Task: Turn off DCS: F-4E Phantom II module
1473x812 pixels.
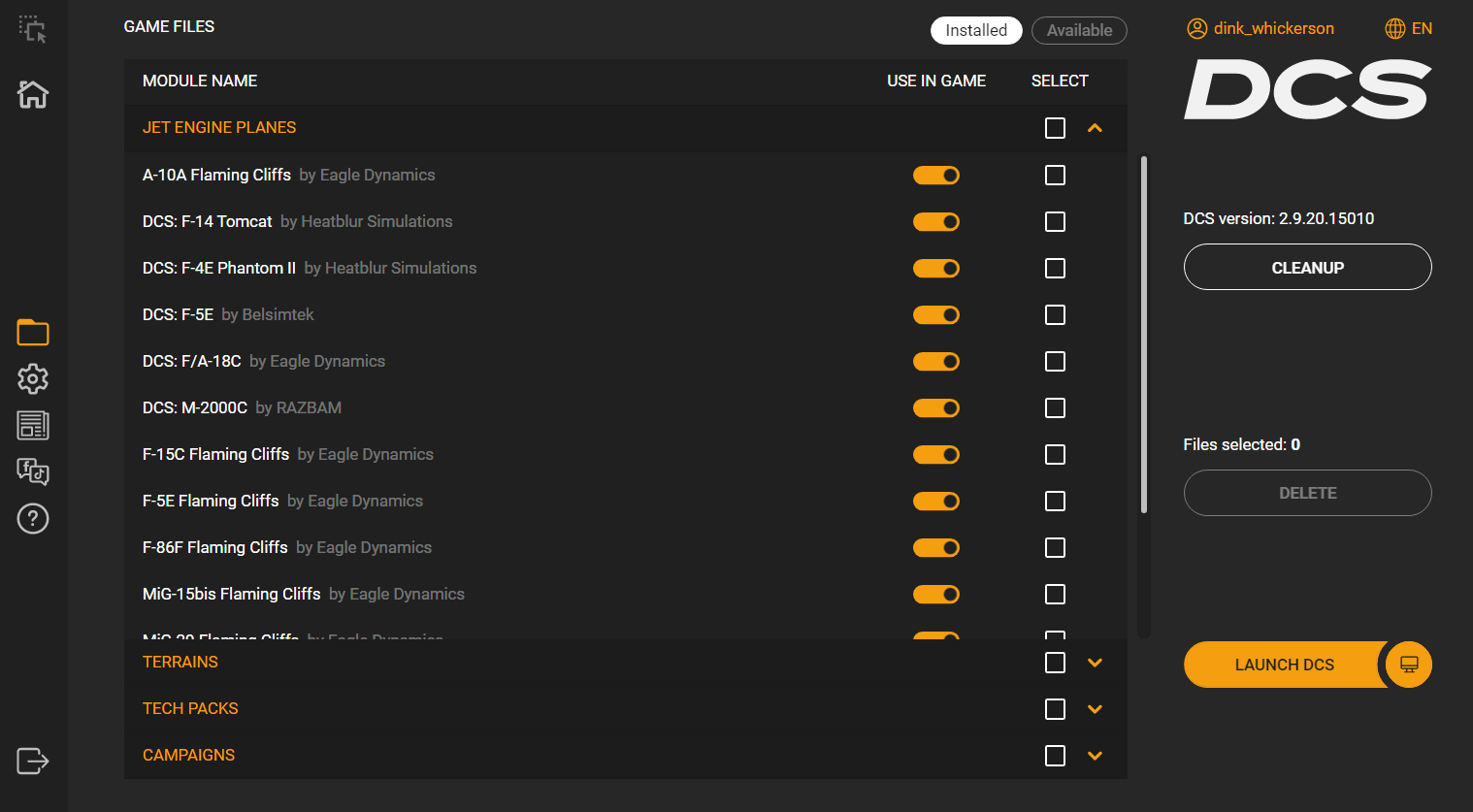Action: tap(936, 268)
